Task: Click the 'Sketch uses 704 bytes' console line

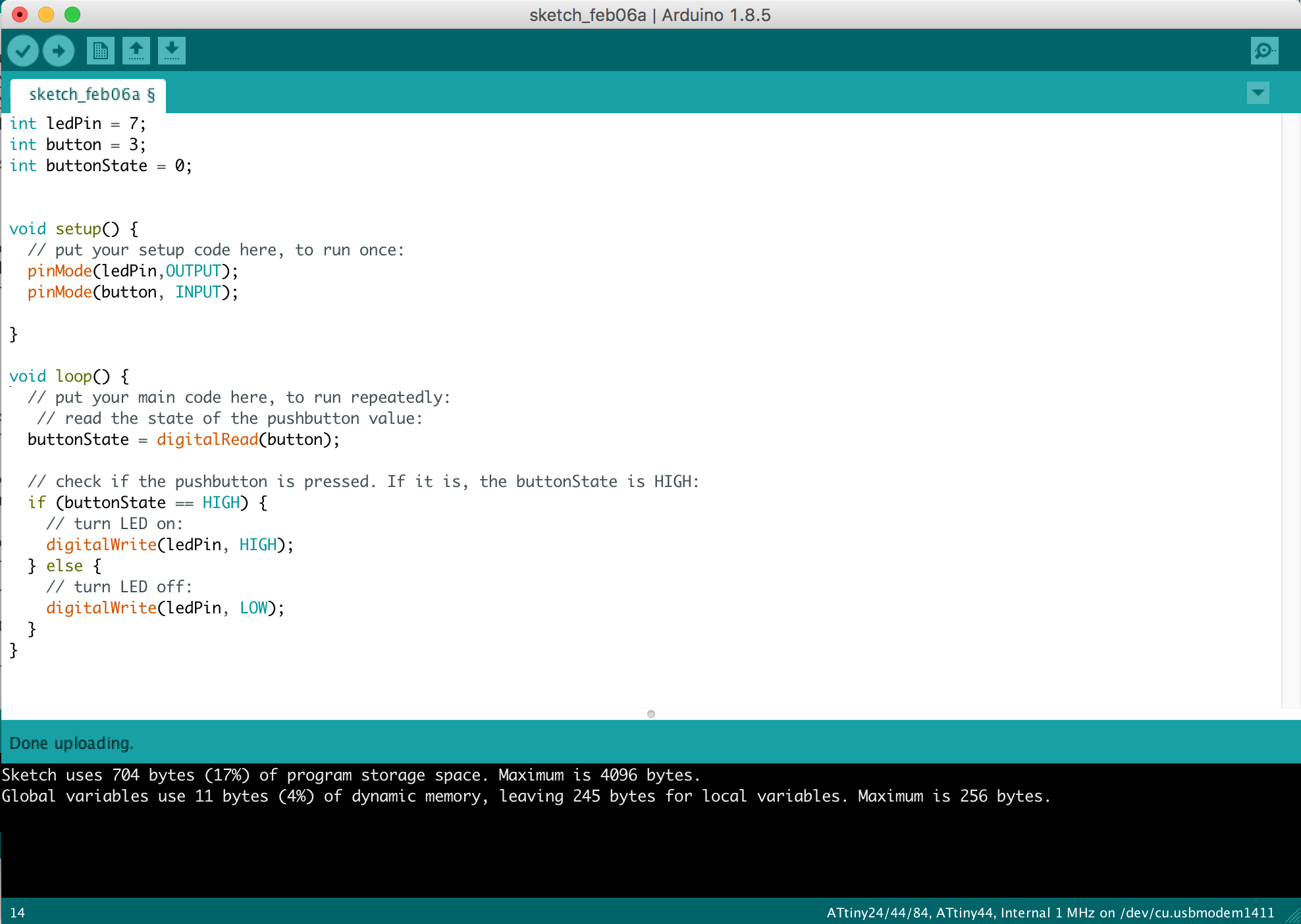Action: [x=351, y=775]
